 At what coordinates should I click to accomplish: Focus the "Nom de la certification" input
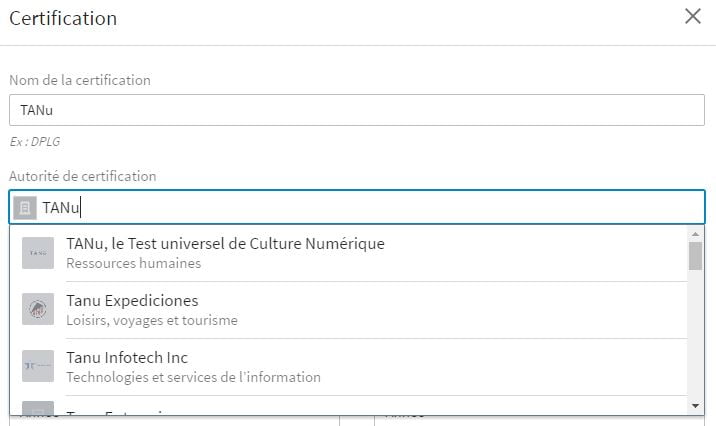[x=356, y=110]
